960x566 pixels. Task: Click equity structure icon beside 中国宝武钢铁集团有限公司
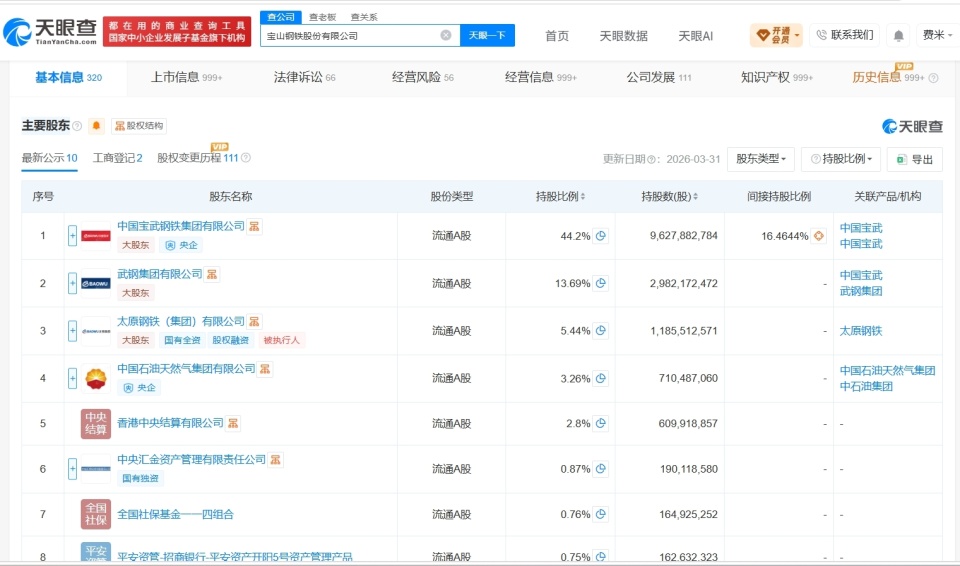[x=254, y=226]
